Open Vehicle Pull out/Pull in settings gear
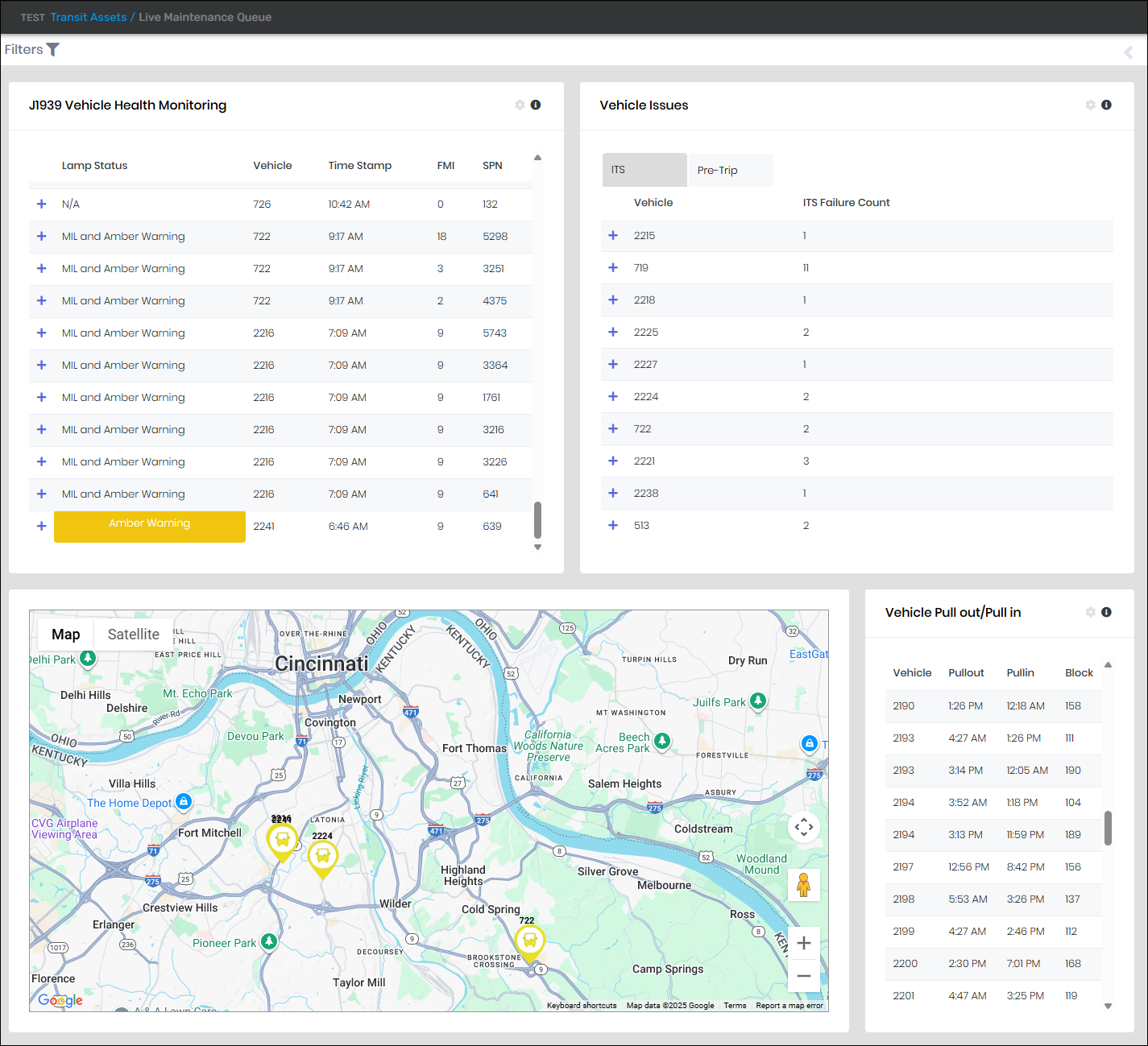This screenshot has width=1148, height=1046. [x=1090, y=613]
